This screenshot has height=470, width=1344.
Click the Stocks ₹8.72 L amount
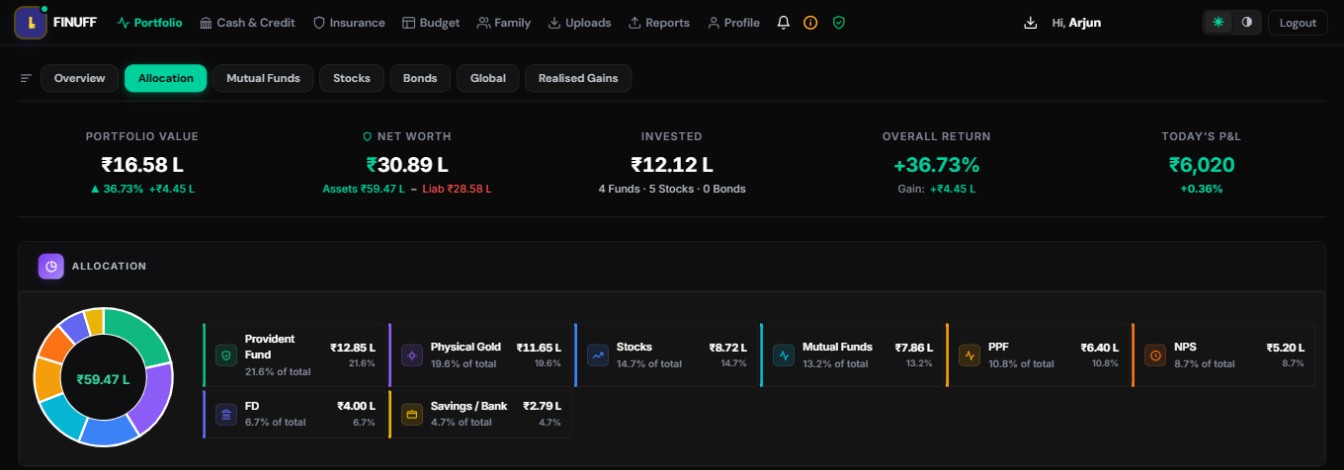click(x=728, y=347)
